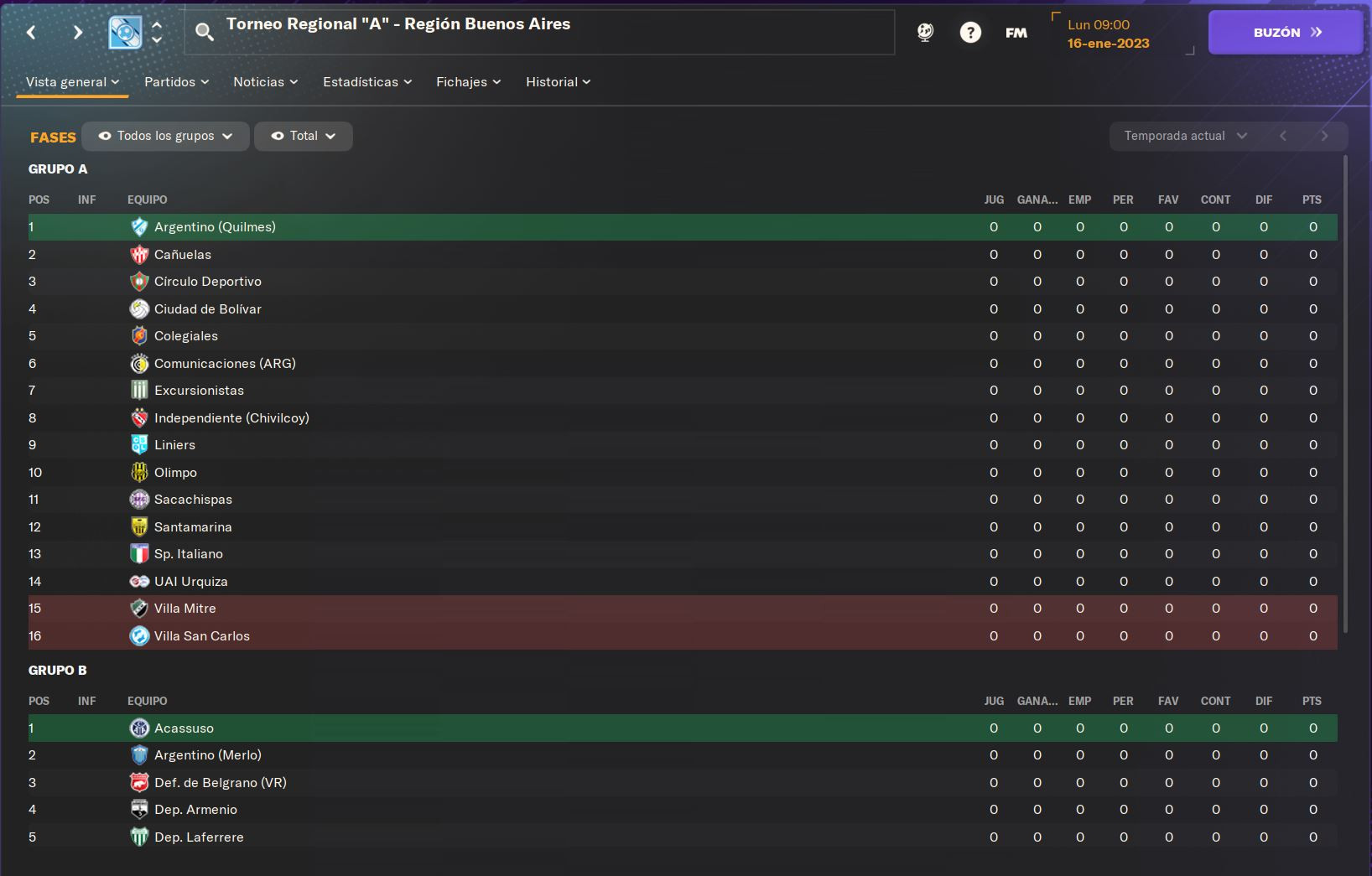This screenshot has height=876, width=1372.
Task: Click the search magnifier icon
Action: 204,33
